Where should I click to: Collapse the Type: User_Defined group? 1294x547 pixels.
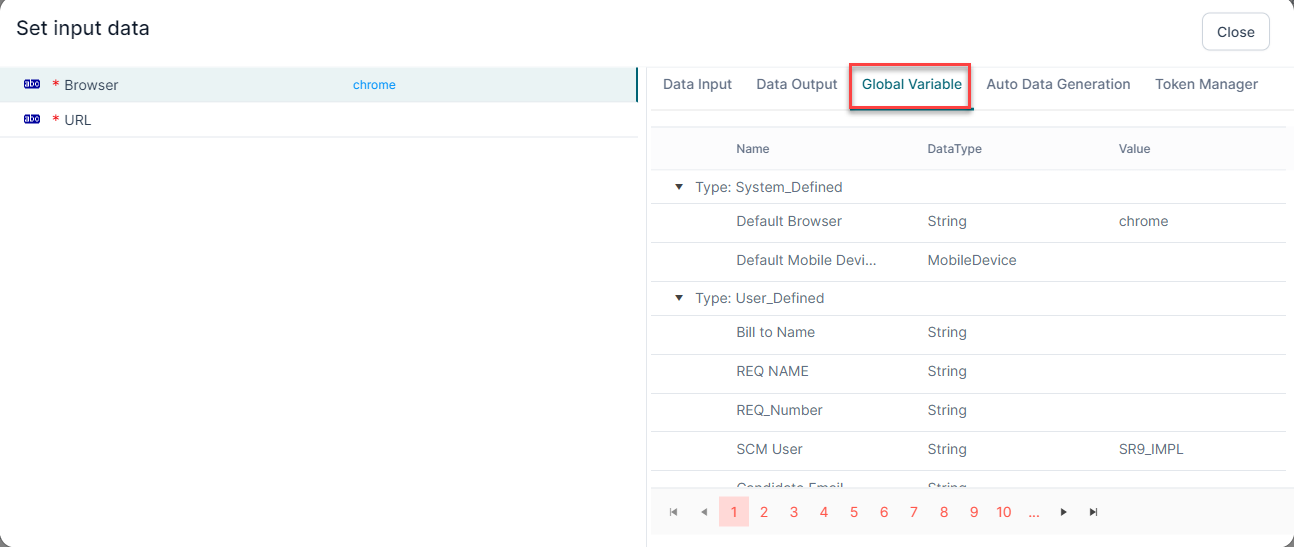point(680,298)
